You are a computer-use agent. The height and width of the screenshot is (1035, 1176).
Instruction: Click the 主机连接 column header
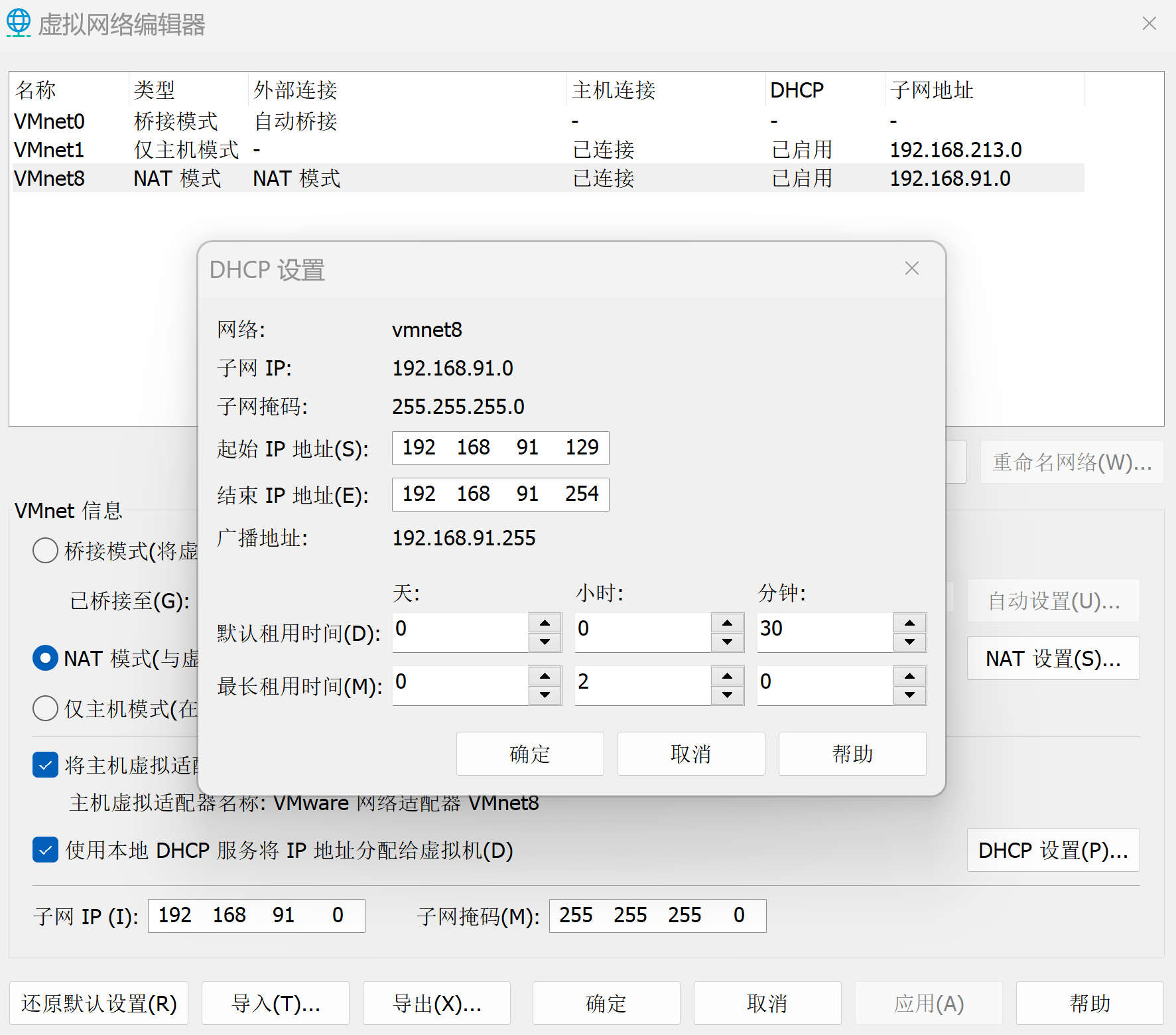[x=667, y=90]
